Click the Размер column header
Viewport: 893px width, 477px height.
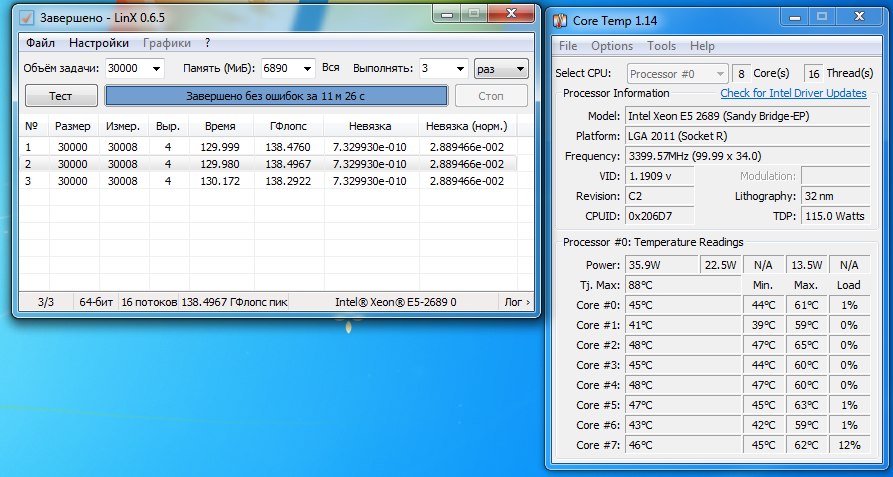tap(74, 126)
